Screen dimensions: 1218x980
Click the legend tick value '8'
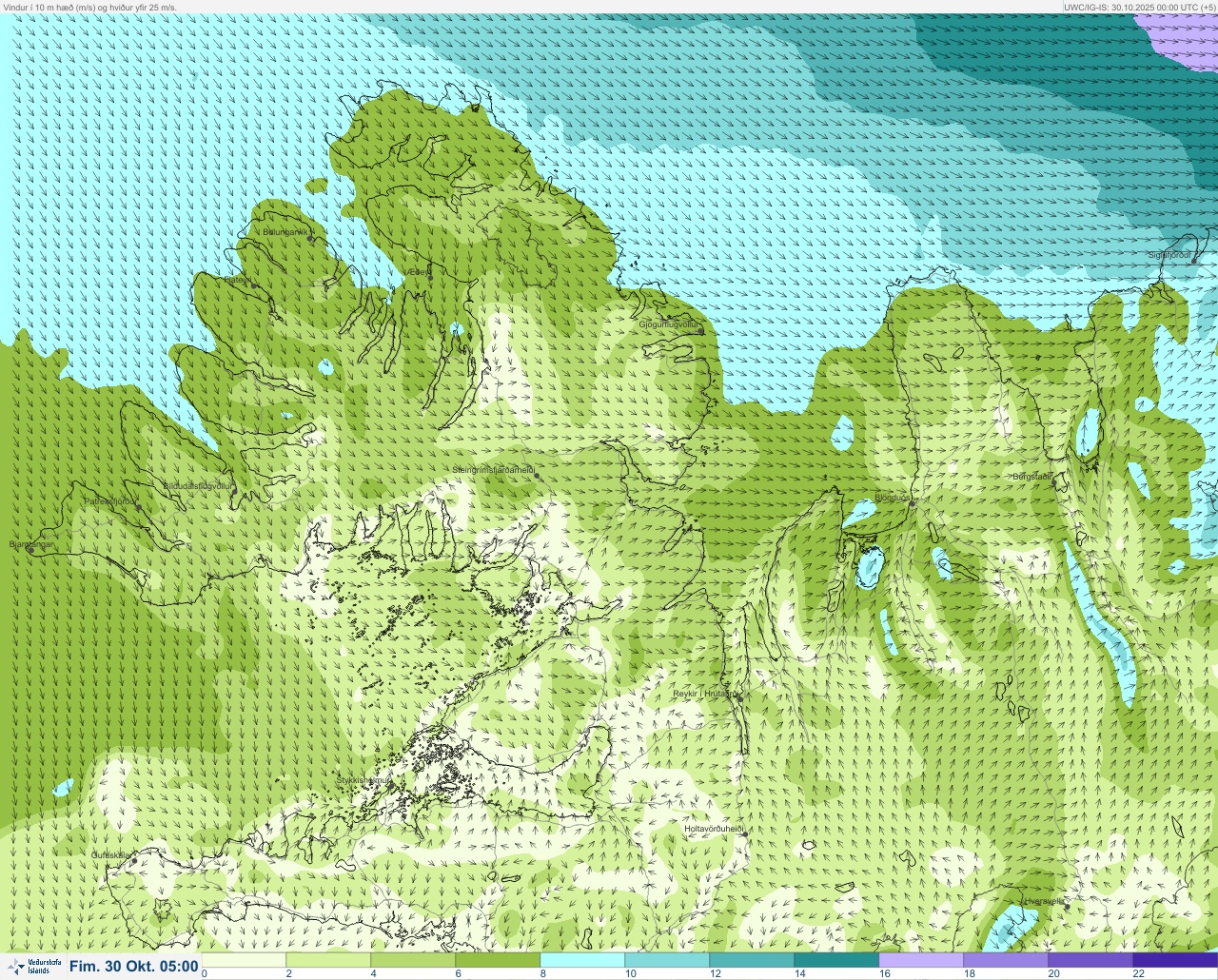tap(543, 973)
